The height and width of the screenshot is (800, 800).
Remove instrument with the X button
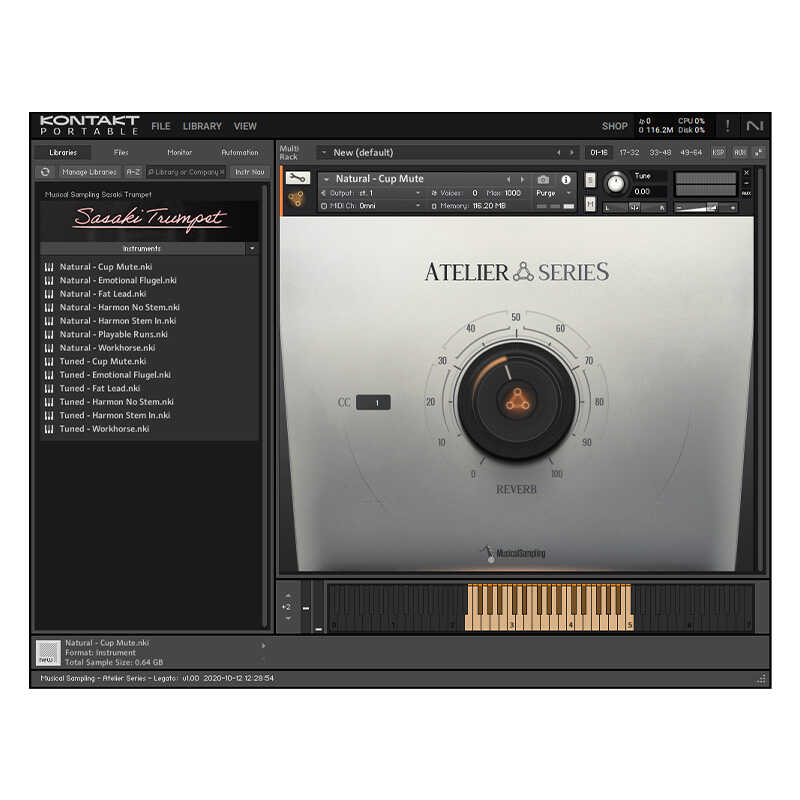tap(746, 173)
